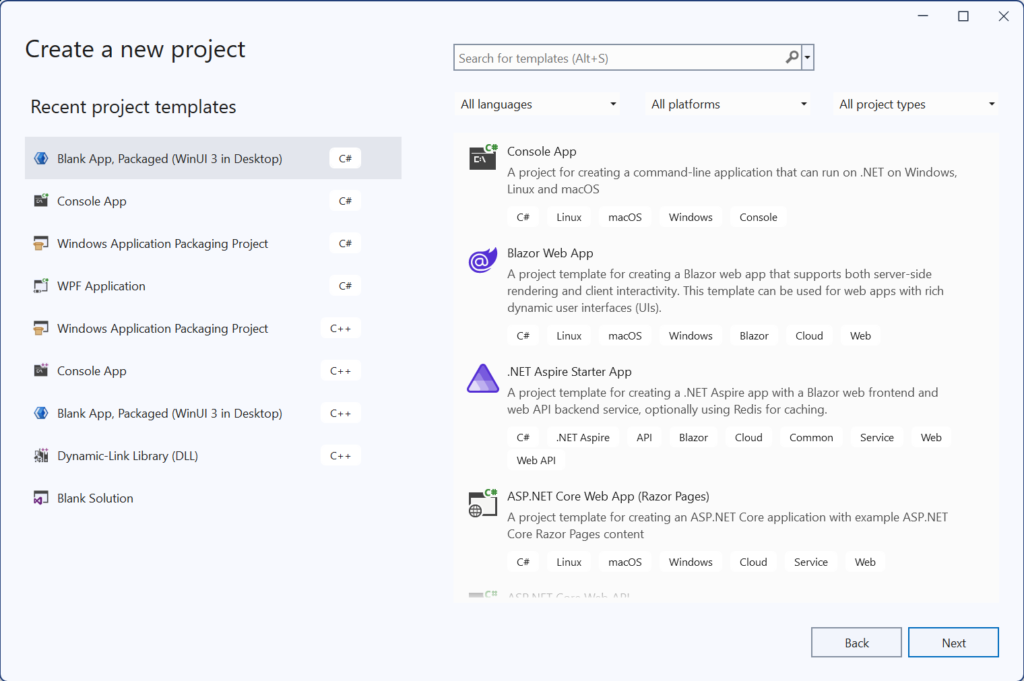
Task: Click the Blazor Web App description text
Action: [x=725, y=291]
